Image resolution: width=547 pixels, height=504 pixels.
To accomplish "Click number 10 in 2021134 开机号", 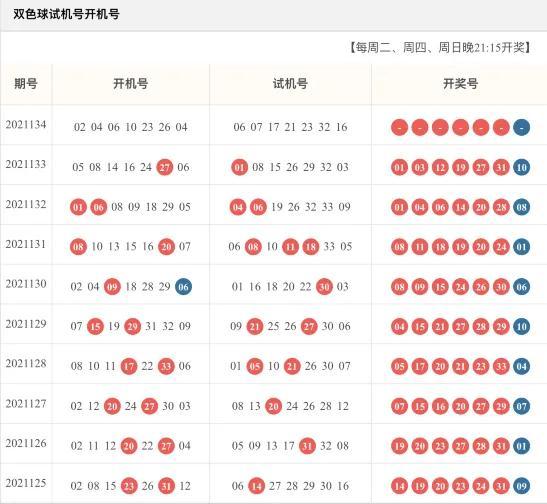I will coord(131,127).
